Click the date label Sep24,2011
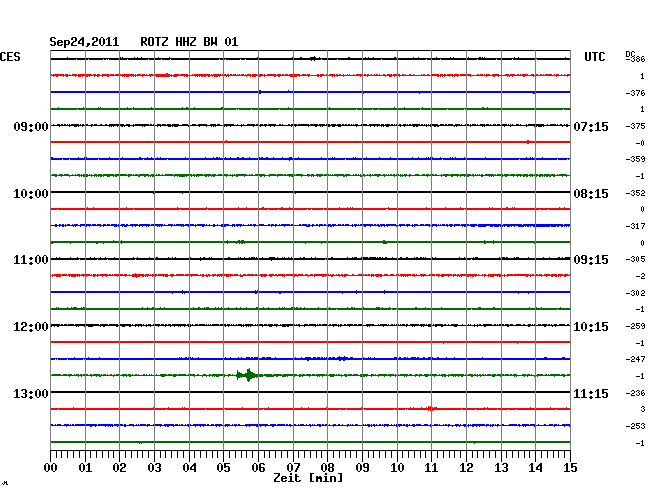Image resolution: width=650 pixels, height=494 pixels. tap(84, 42)
